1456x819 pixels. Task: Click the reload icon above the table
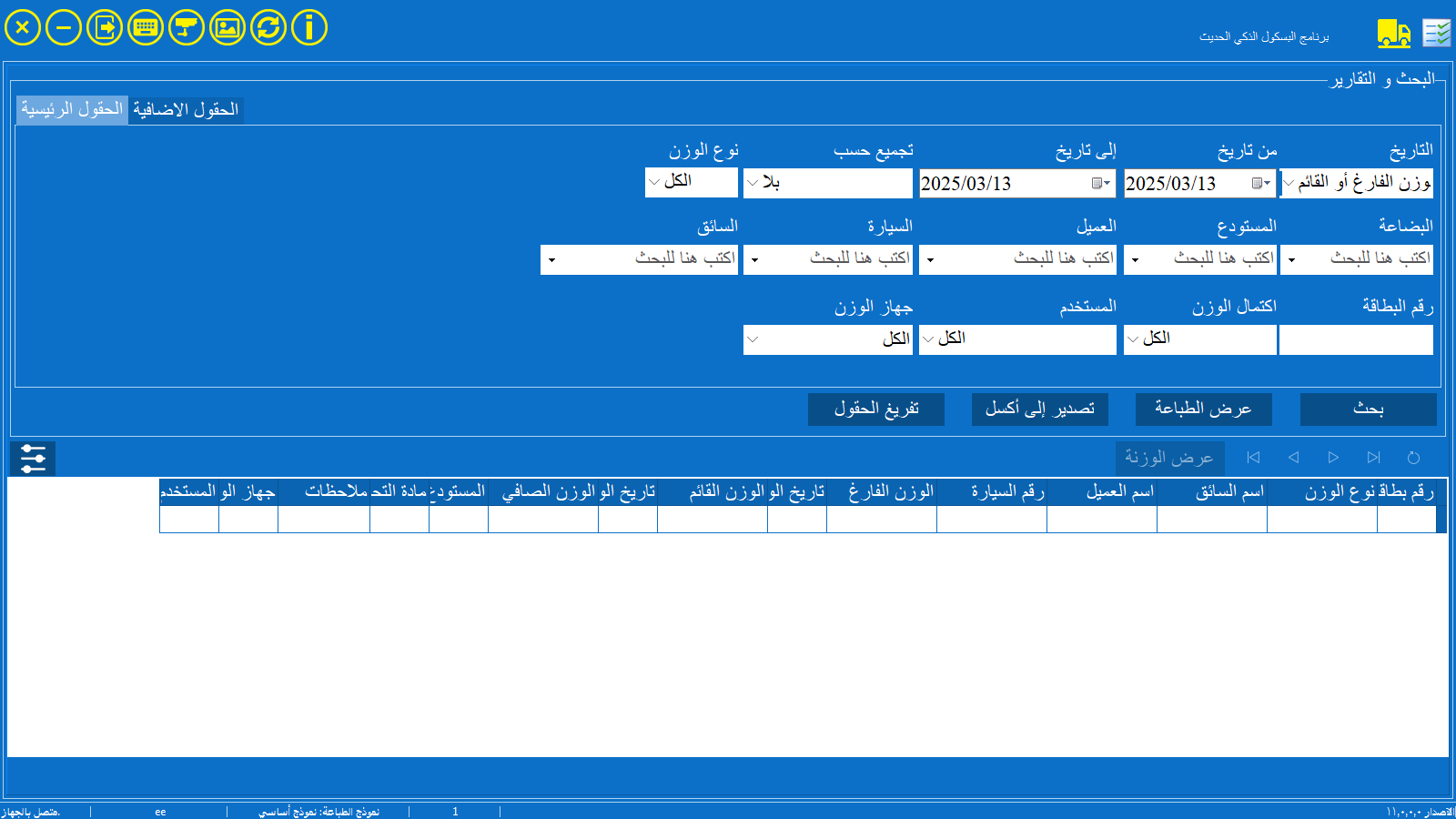(1413, 458)
